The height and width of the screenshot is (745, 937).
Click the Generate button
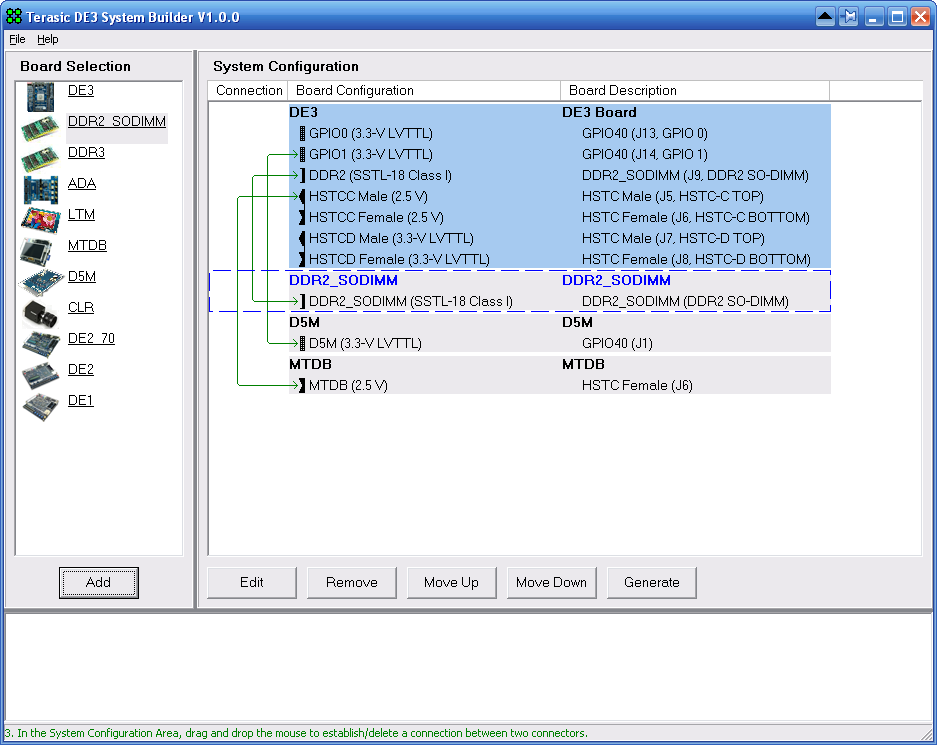pyautogui.click(x=651, y=582)
